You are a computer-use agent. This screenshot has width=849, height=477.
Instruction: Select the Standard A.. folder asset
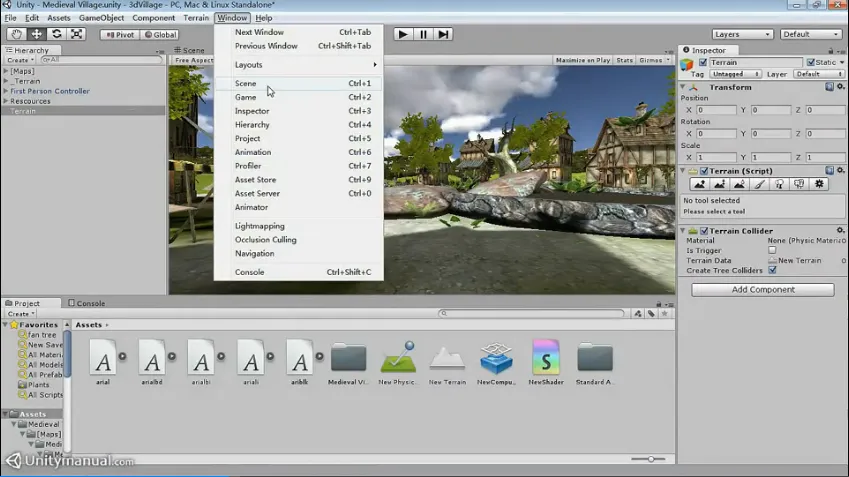click(595, 362)
